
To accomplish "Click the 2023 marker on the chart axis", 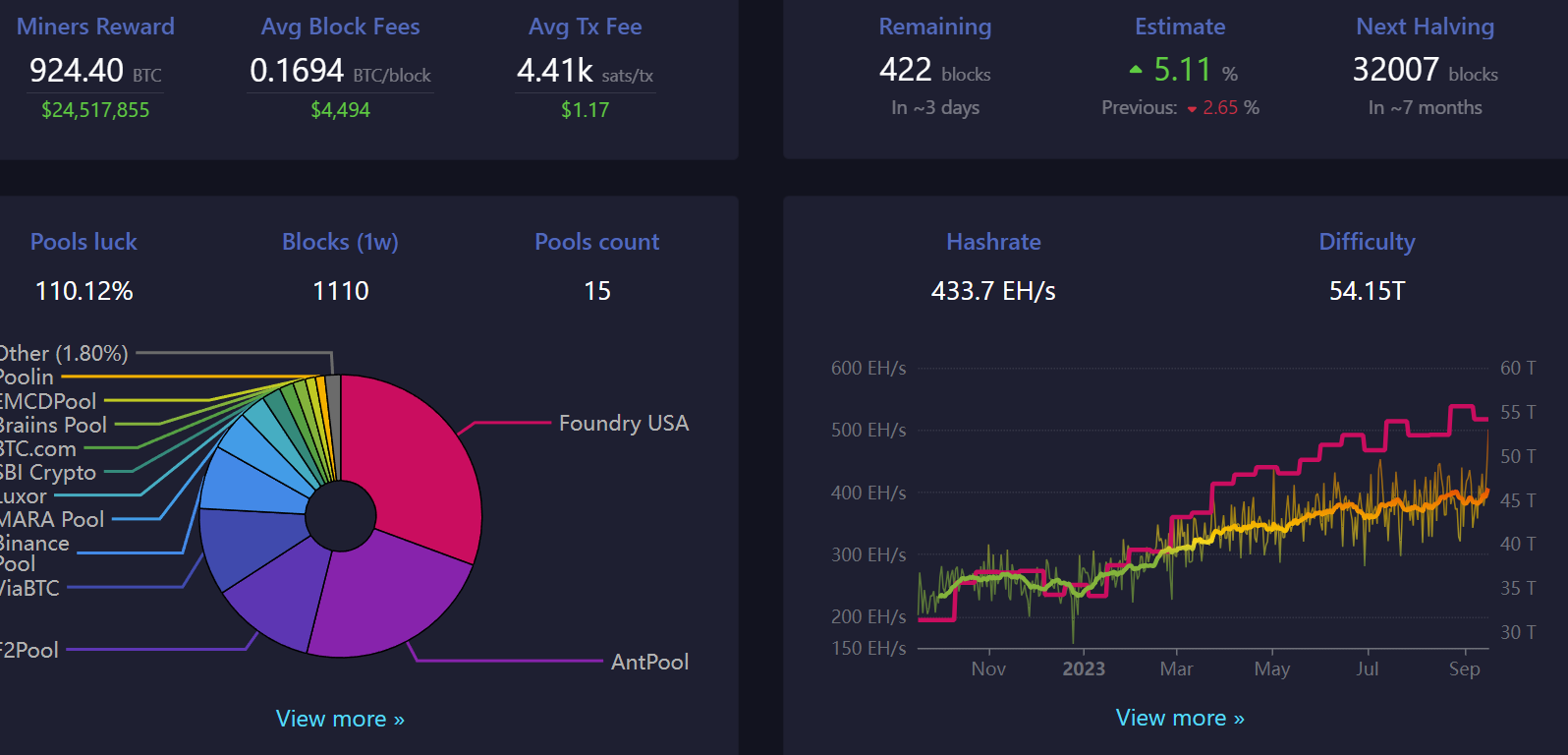I will point(1084,668).
